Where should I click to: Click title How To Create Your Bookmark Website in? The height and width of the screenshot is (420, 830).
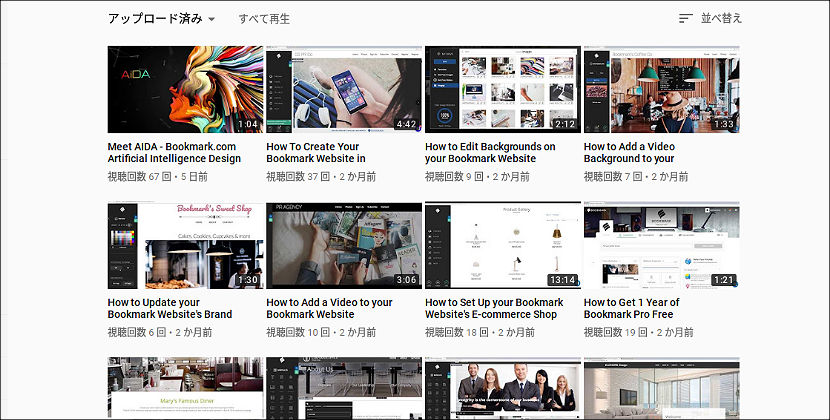316,153
